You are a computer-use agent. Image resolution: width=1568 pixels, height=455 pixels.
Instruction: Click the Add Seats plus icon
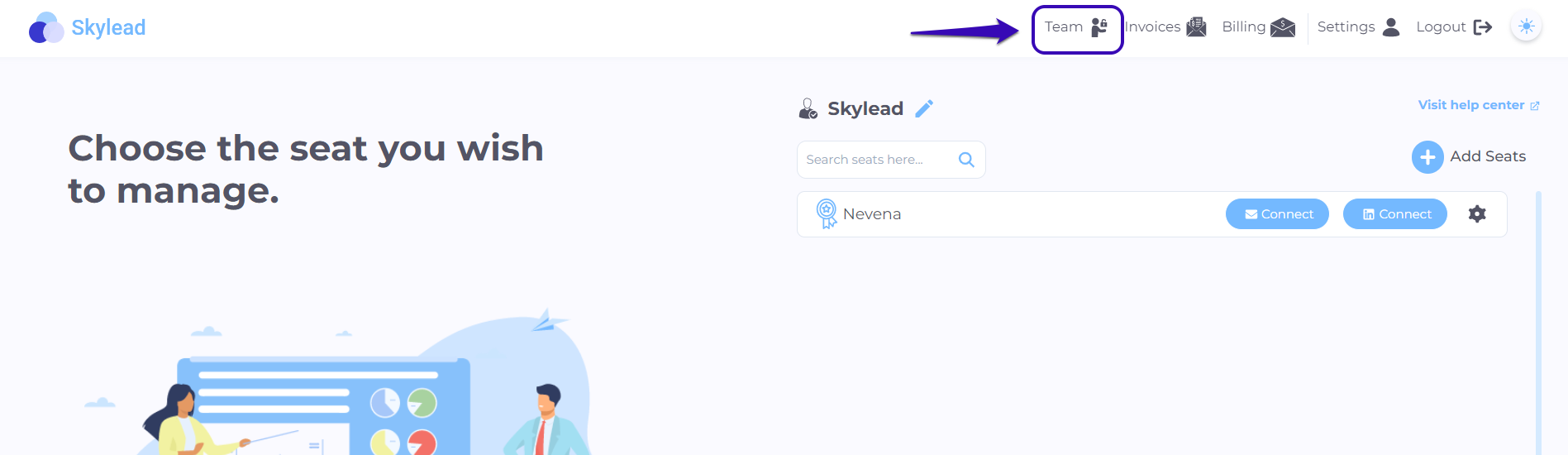click(1427, 156)
